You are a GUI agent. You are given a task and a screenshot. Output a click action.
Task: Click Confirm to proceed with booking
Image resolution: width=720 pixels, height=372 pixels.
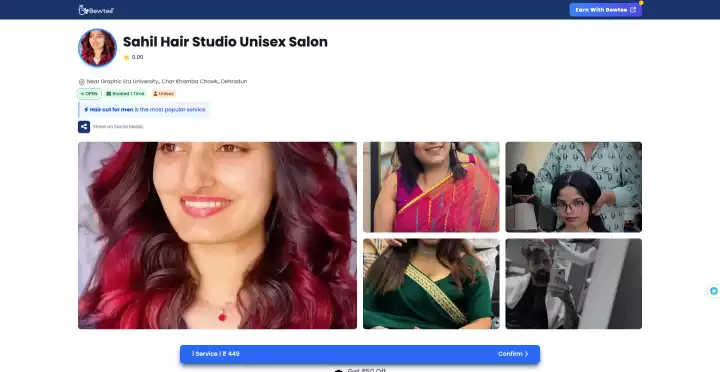[513, 354]
